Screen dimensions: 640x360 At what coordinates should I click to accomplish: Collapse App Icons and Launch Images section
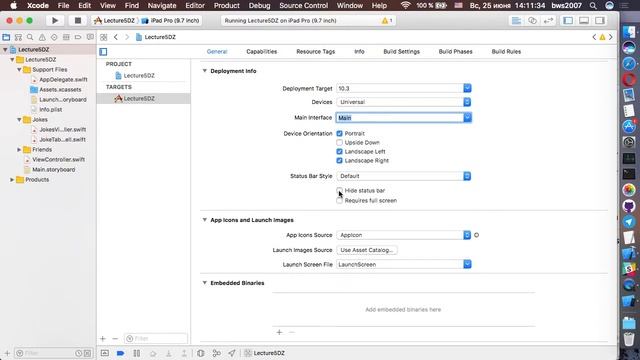(x=204, y=220)
